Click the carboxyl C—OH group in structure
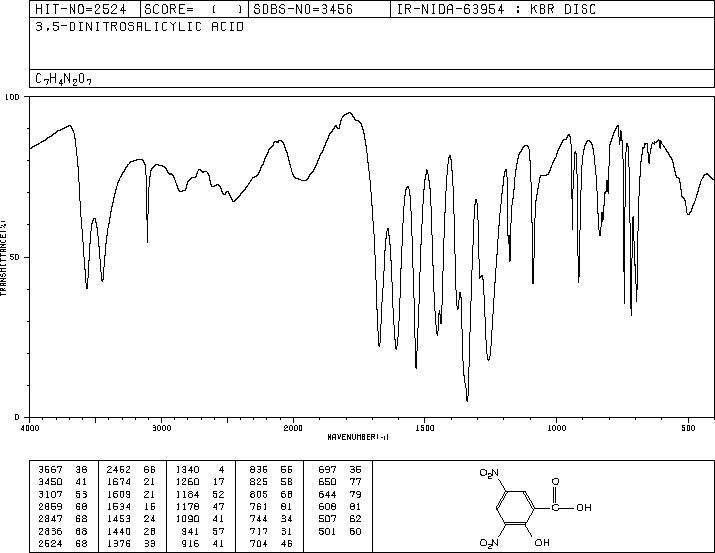The image size is (715, 553). pyautogui.click(x=571, y=507)
